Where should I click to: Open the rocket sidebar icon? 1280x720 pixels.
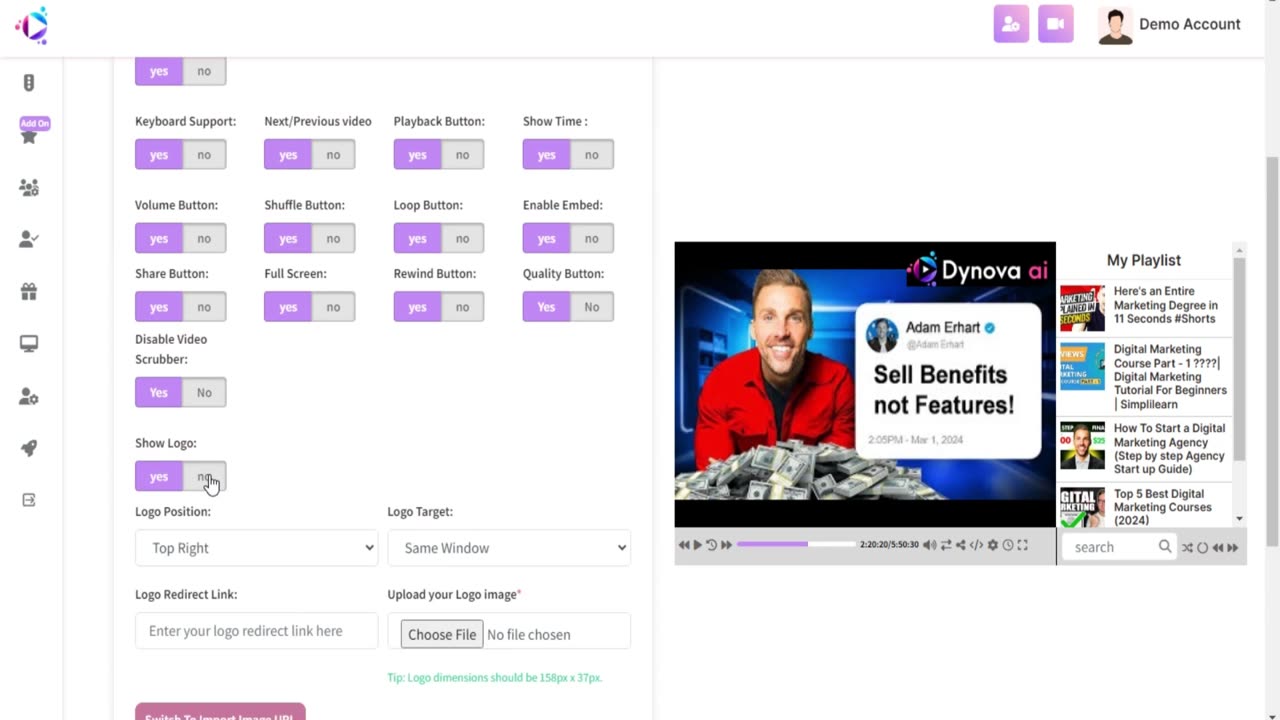[x=29, y=448]
